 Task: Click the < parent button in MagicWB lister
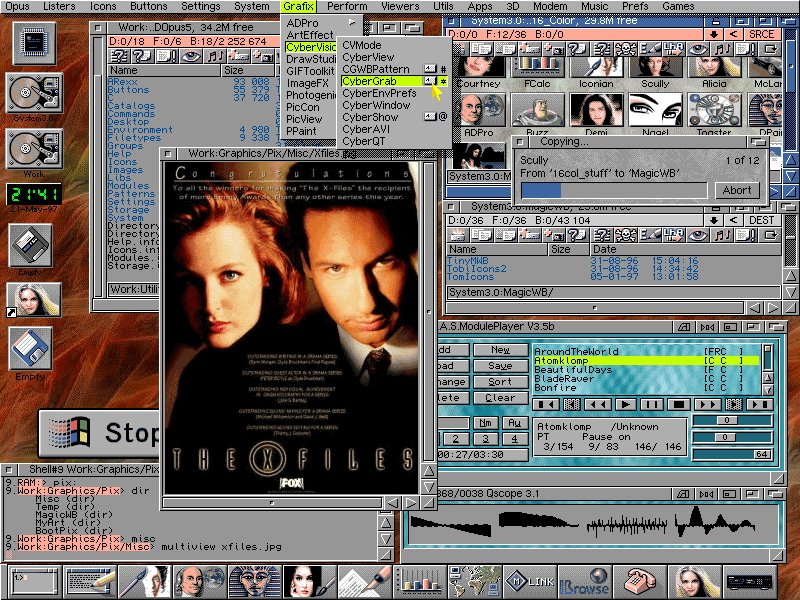coord(734,220)
